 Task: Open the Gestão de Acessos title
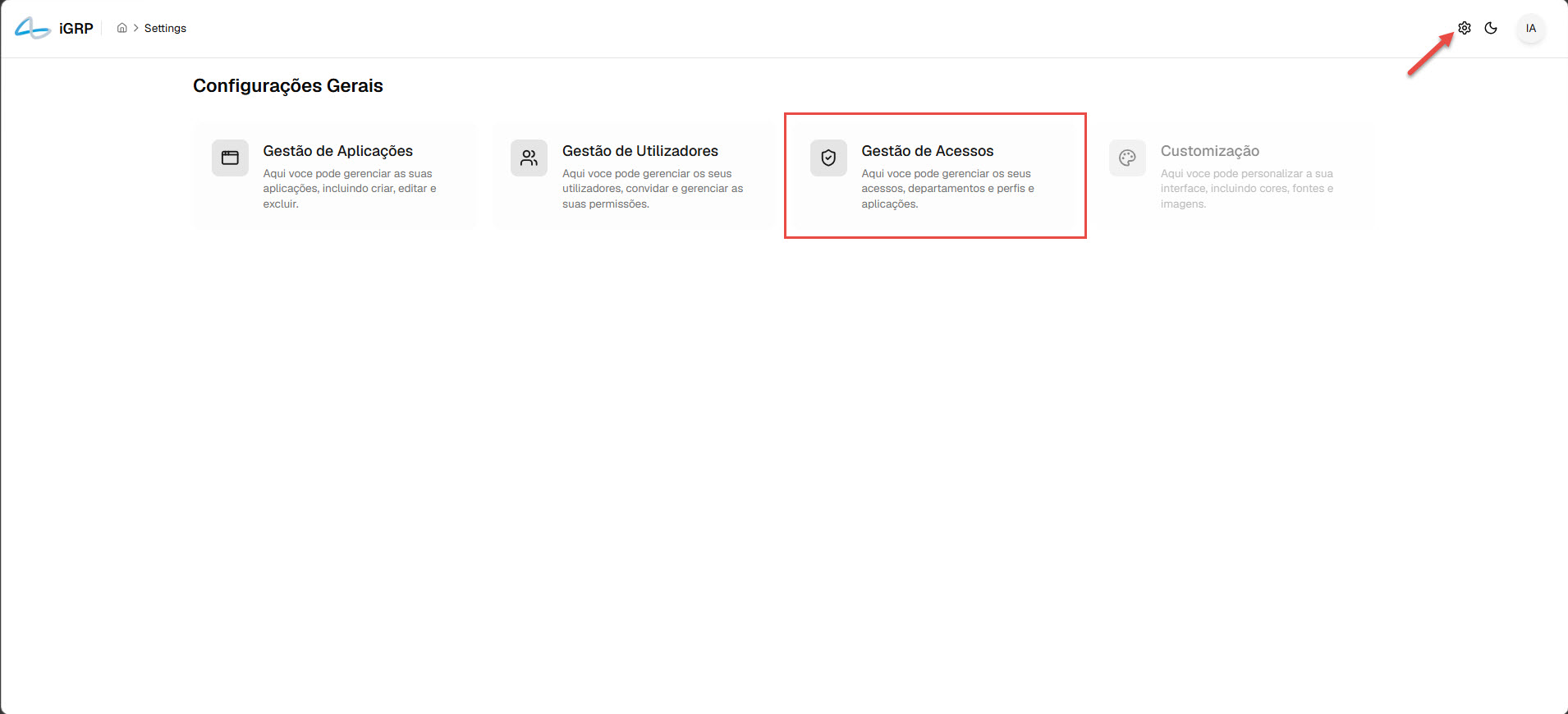tap(927, 151)
